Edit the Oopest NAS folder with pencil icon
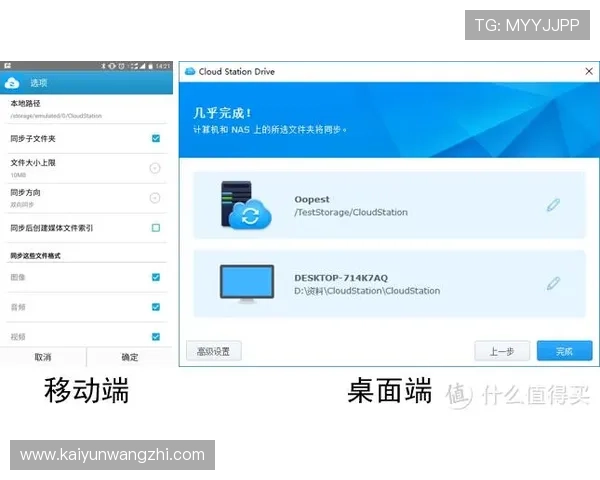This screenshot has height=480, width=600. coord(553,205)
